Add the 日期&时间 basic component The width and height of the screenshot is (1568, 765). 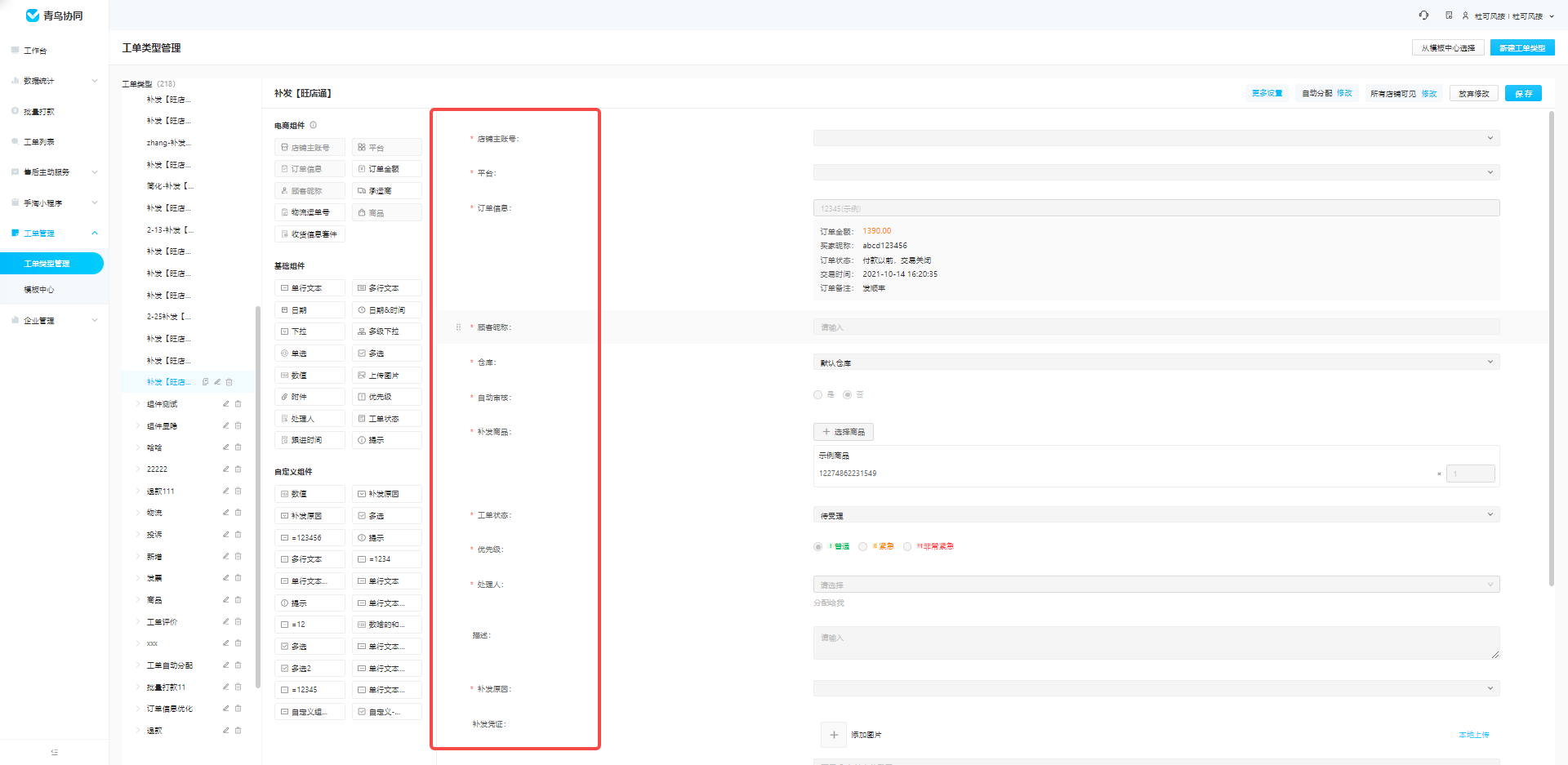pyautogui.click(x=387, y=310)
